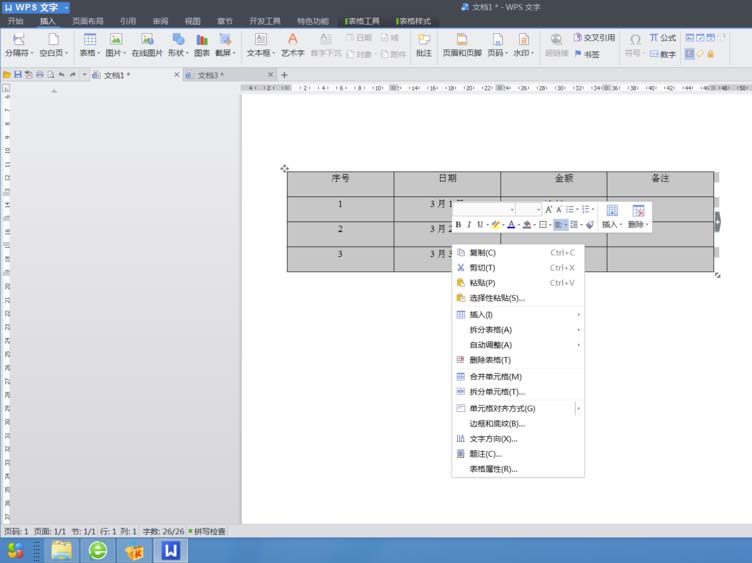The height and width of the screenshot is (563, 752).
Task: Click the Save icon in quick toolbar
Action: pyautogui.click(x=18, y=75)
